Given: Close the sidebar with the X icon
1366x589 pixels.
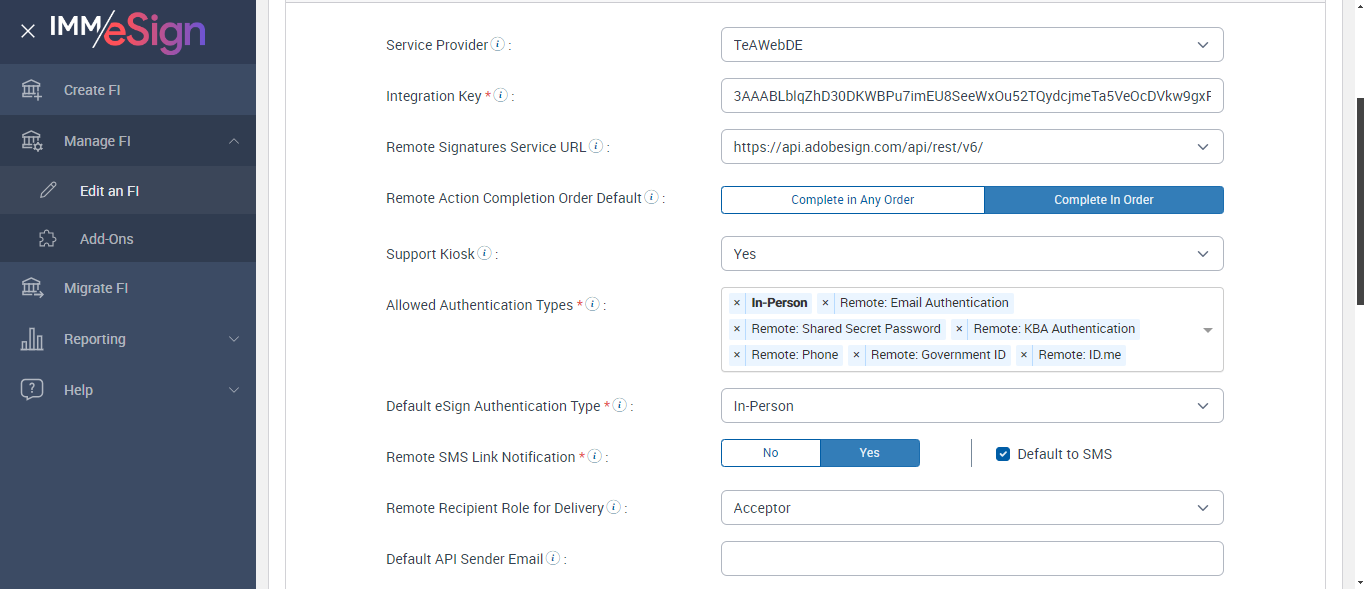Looking at the screenshot, I should coord(28,31).
